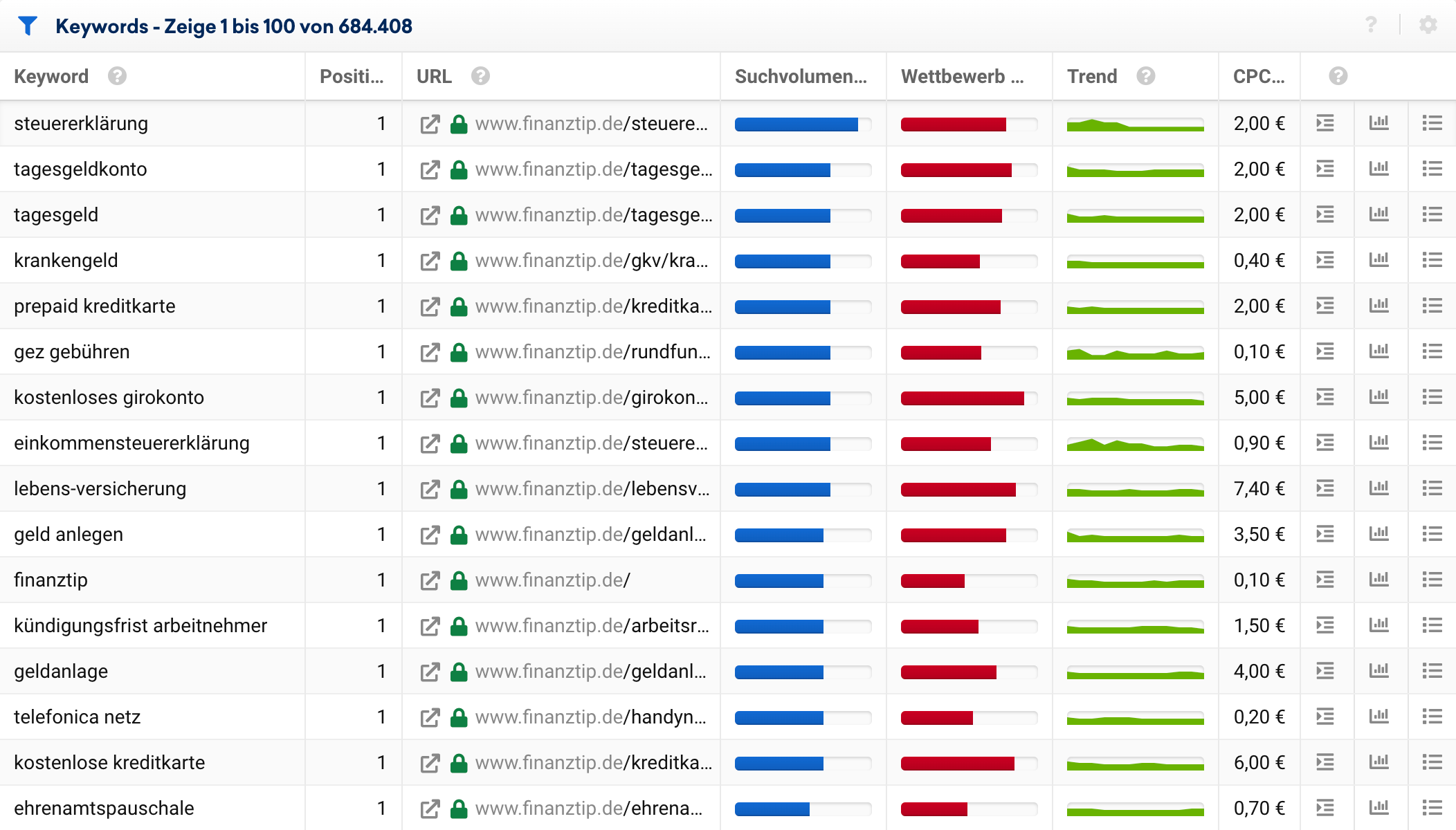Sort by Position column header
The width and height of the screenshot is (1456, 830).
351,76
